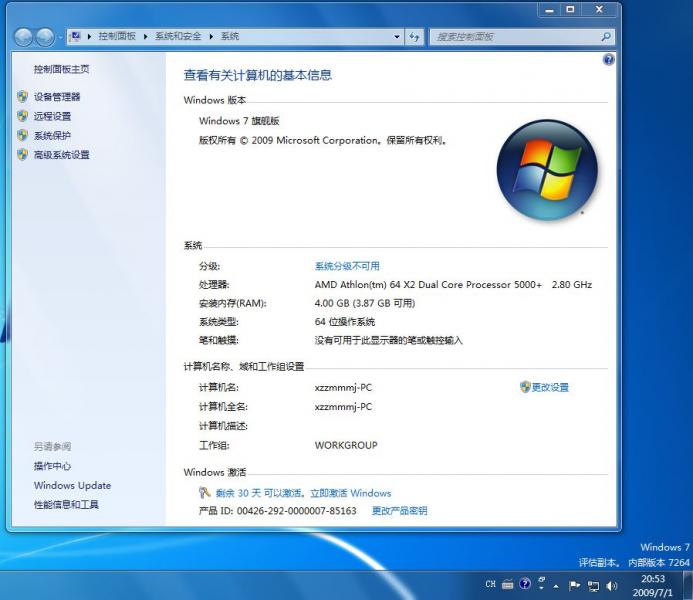Viewport: 693px width, 600px height.
Task: Click shield icon beside 系统保护
Action: point(22,135)
